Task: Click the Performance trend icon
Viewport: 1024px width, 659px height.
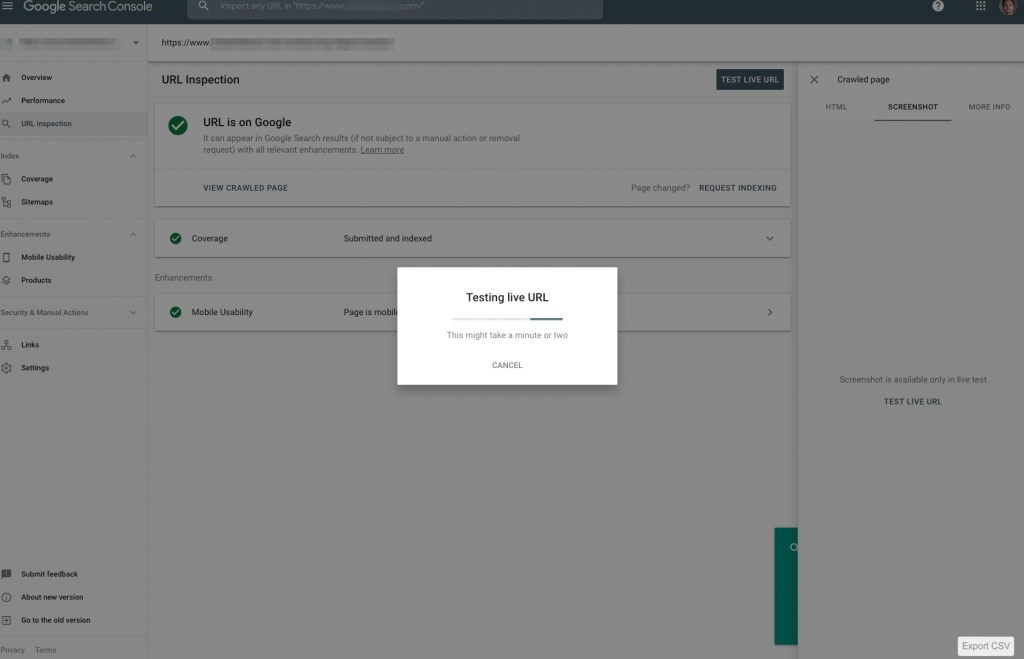Action: click(7, 100)
